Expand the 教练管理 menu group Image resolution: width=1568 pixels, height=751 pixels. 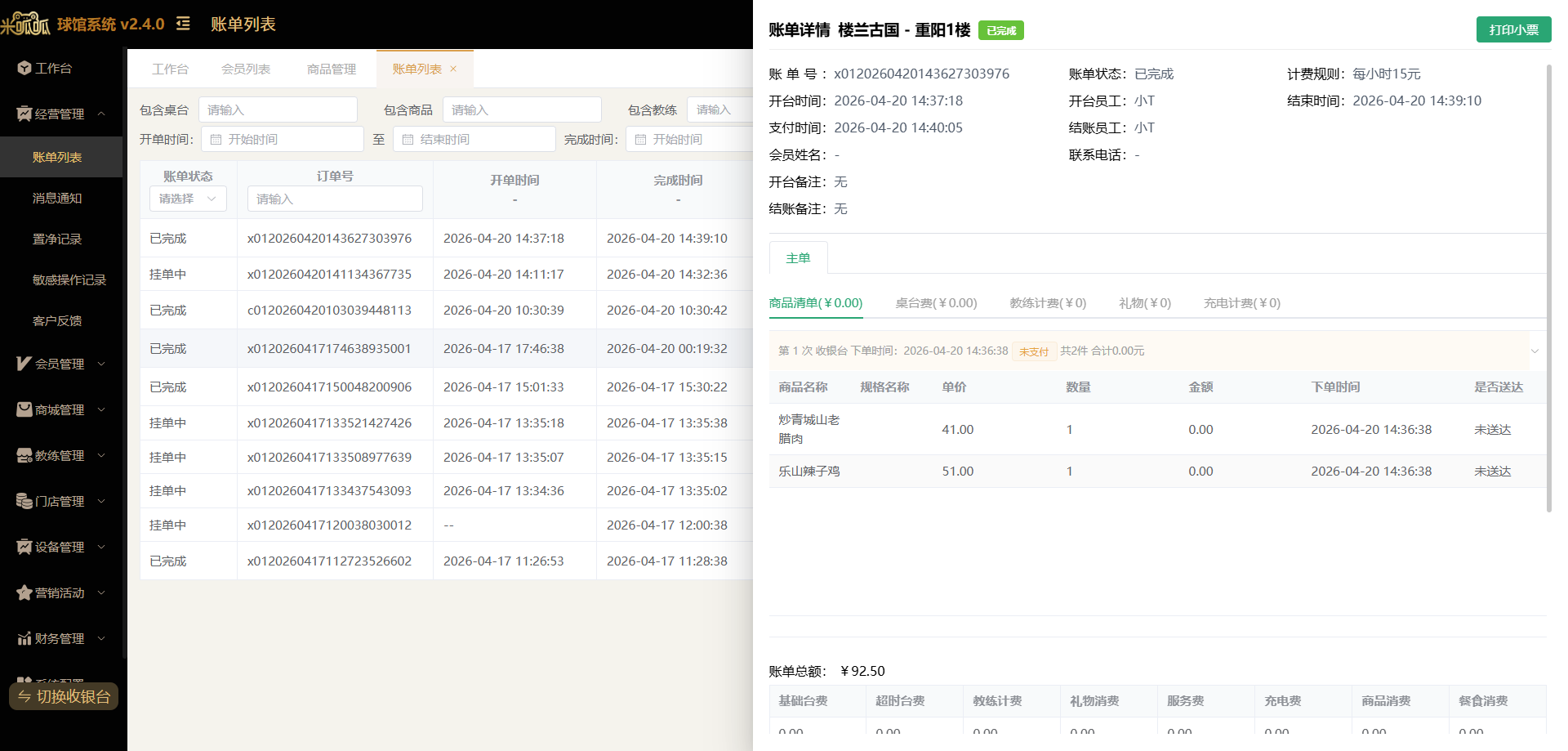click(101, 455)
